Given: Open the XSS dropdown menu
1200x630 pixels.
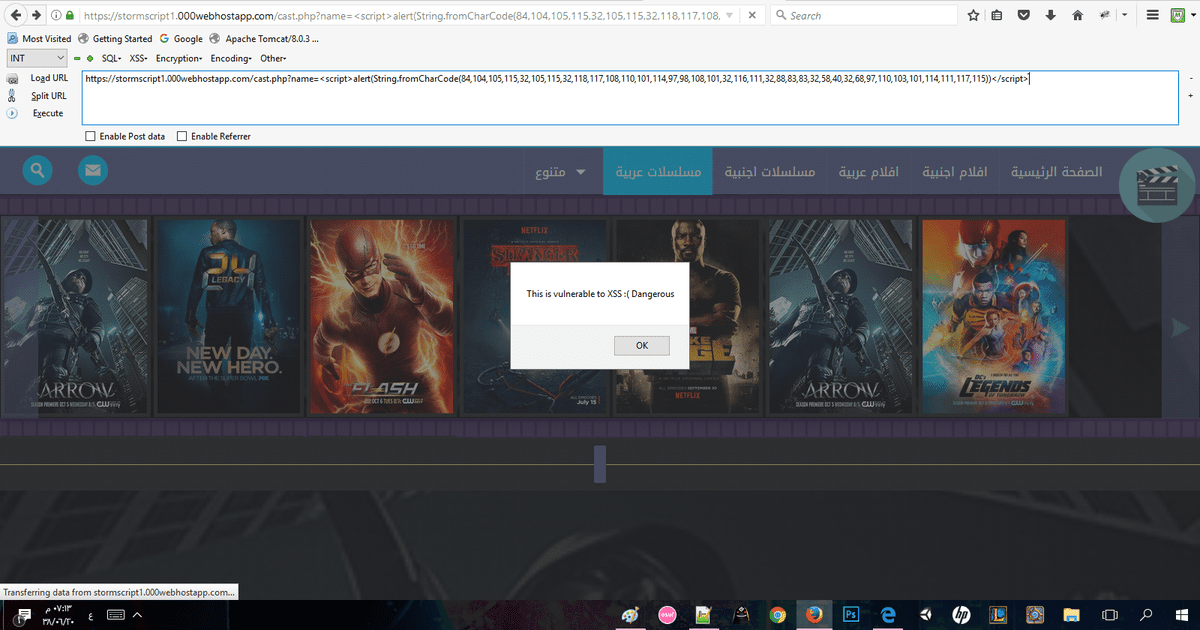Looking at the screenshot, I should tap(137, 58).
